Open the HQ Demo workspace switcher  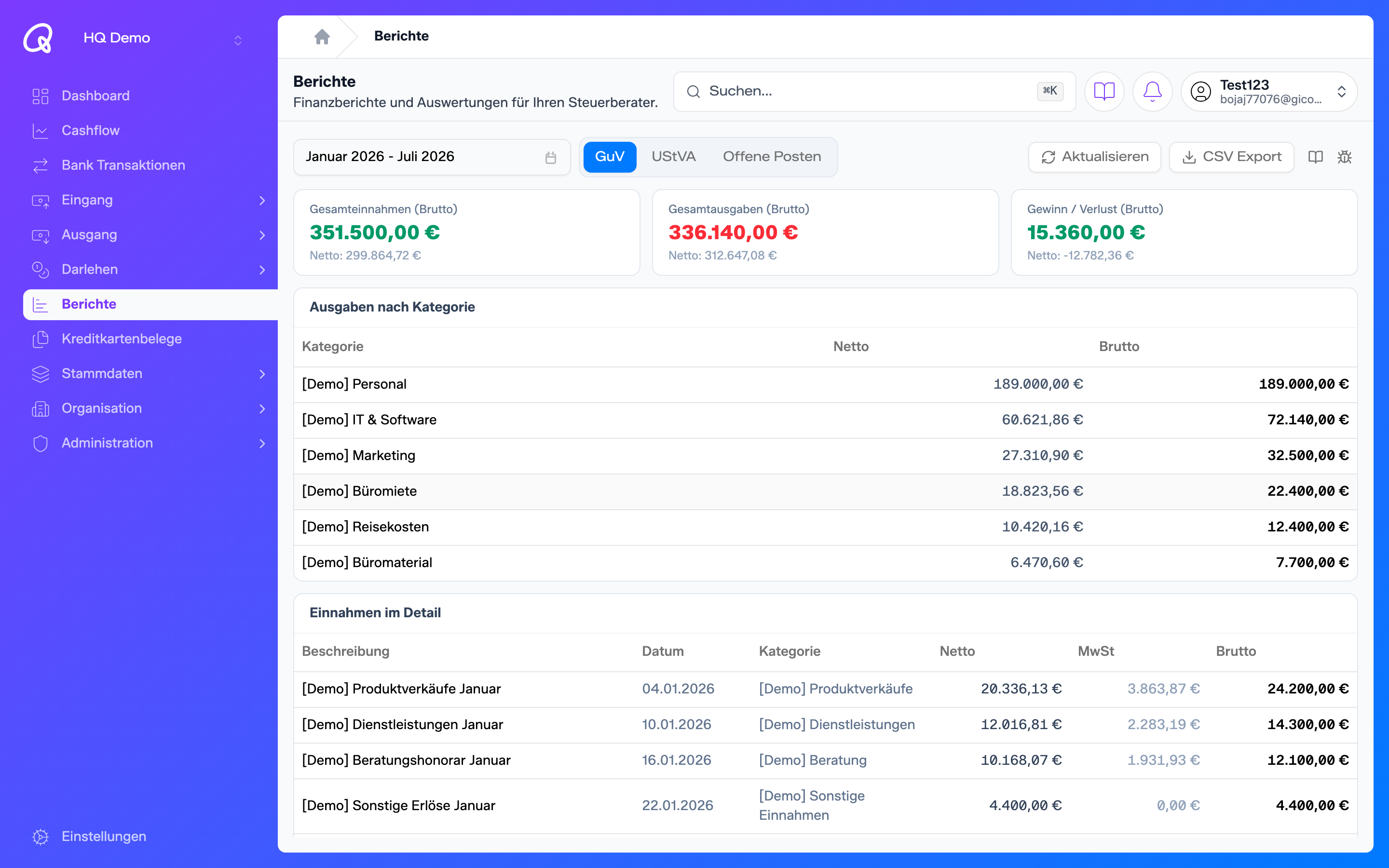163,39
